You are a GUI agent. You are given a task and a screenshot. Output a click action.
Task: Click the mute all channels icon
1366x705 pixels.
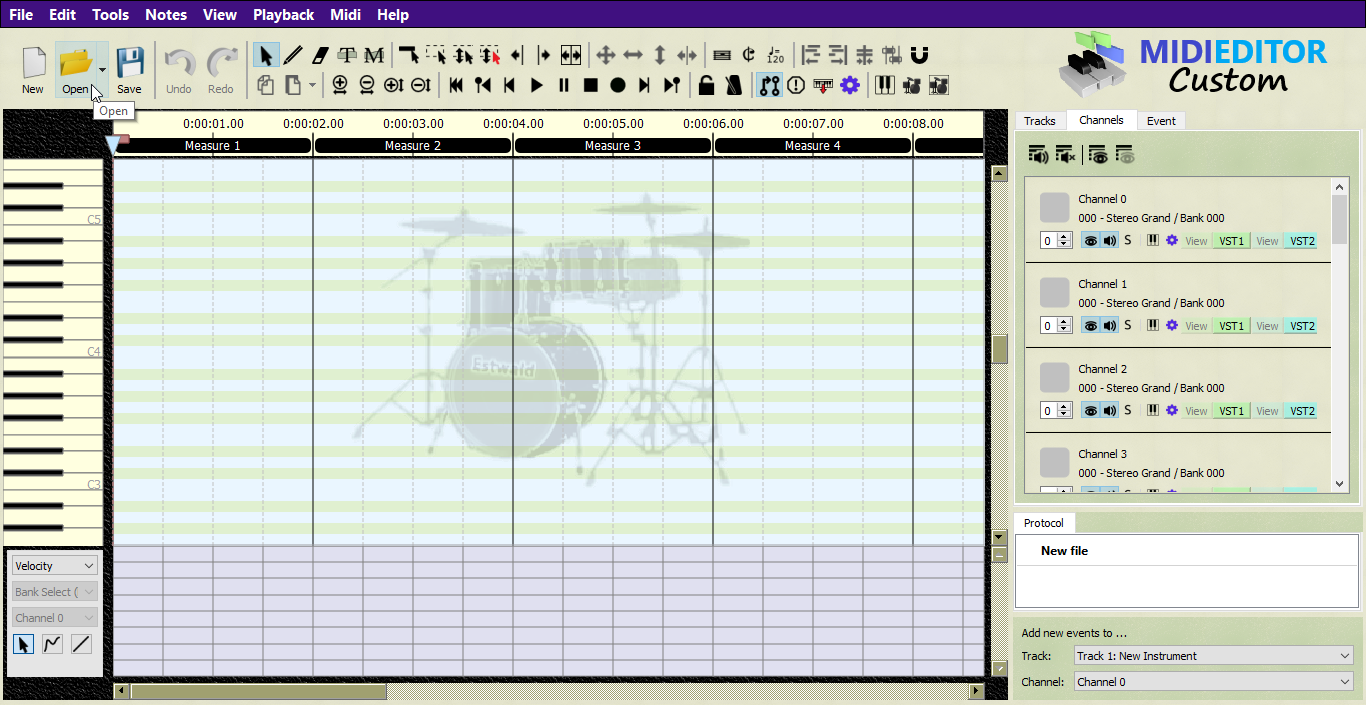pyautogui.click(x=1066, y=154)
